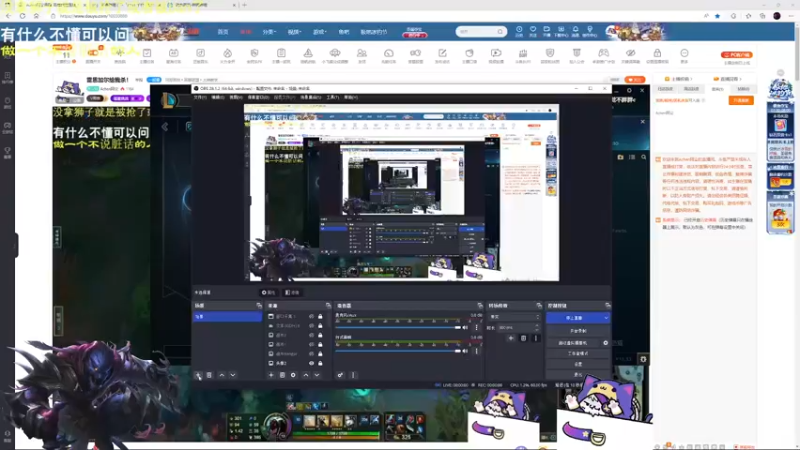Screen dimensions: 800x450
Task: Mute the second audio mixer track
Action: click(465, 351)
